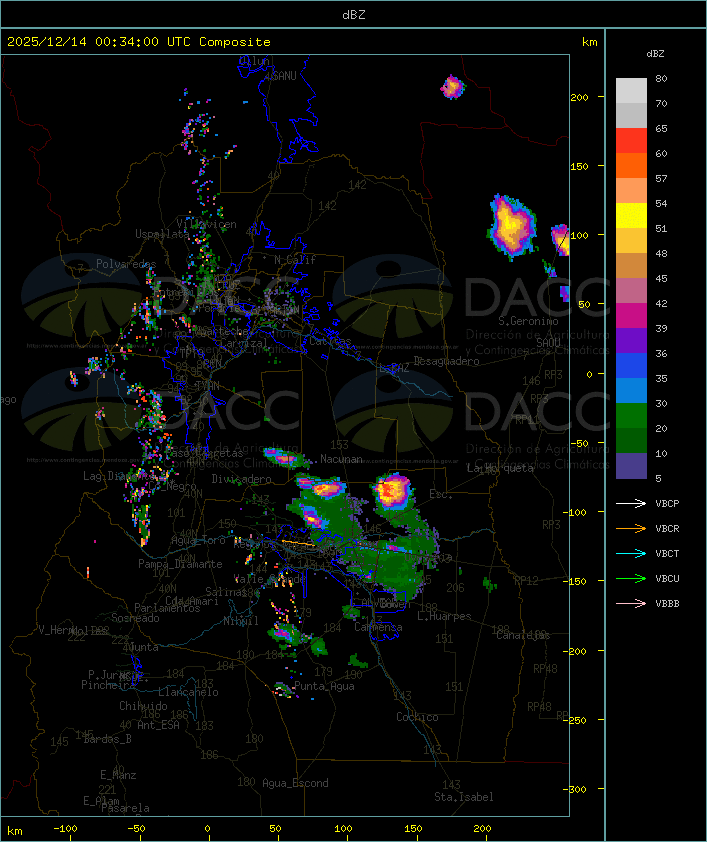Click the dBZ title in the header bar
Viewport: 707px width, 842px height.
pos(354,14)
